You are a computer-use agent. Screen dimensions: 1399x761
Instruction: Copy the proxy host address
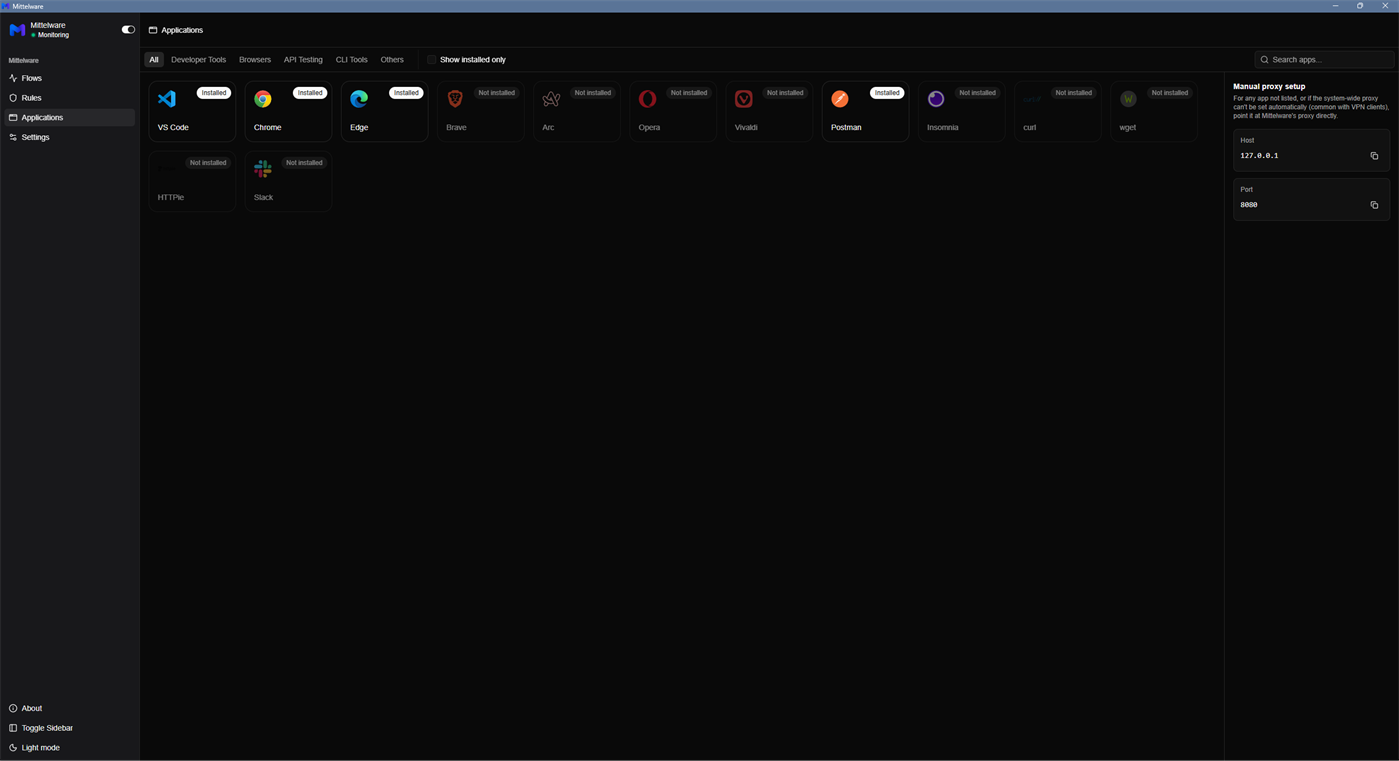(1374, 156)
